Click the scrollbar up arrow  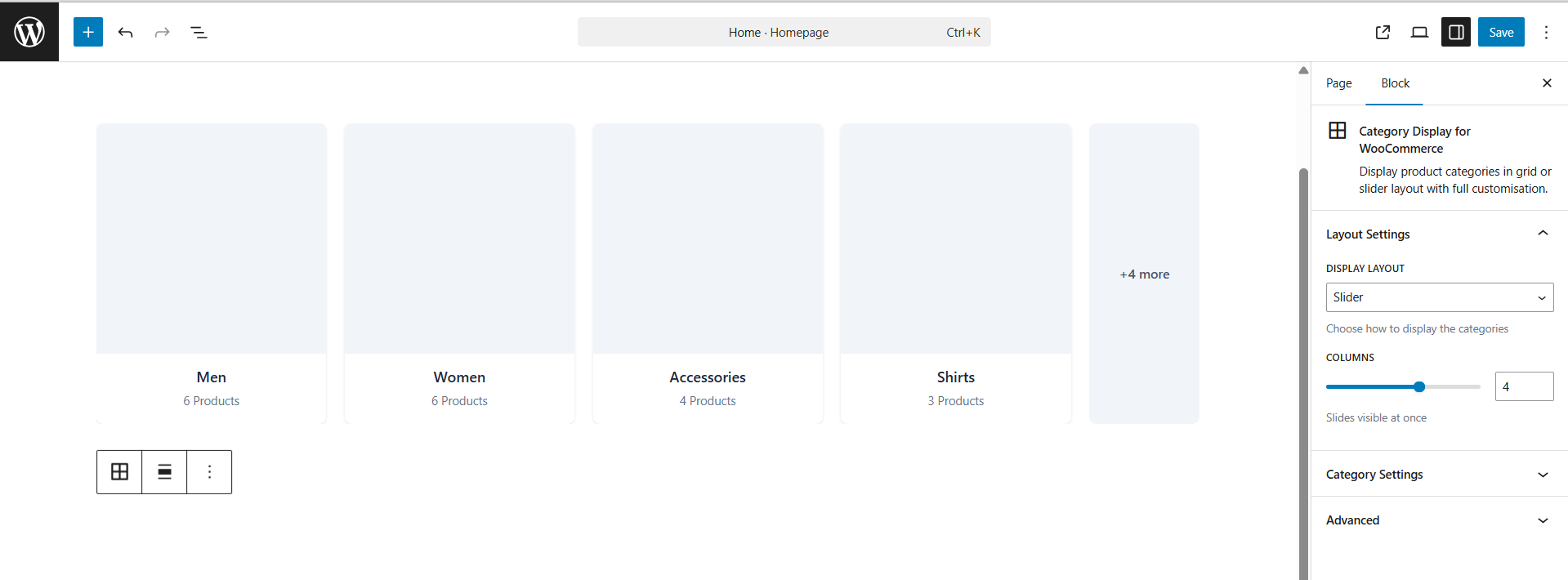pyautogui.click(x=1304, y=70)
